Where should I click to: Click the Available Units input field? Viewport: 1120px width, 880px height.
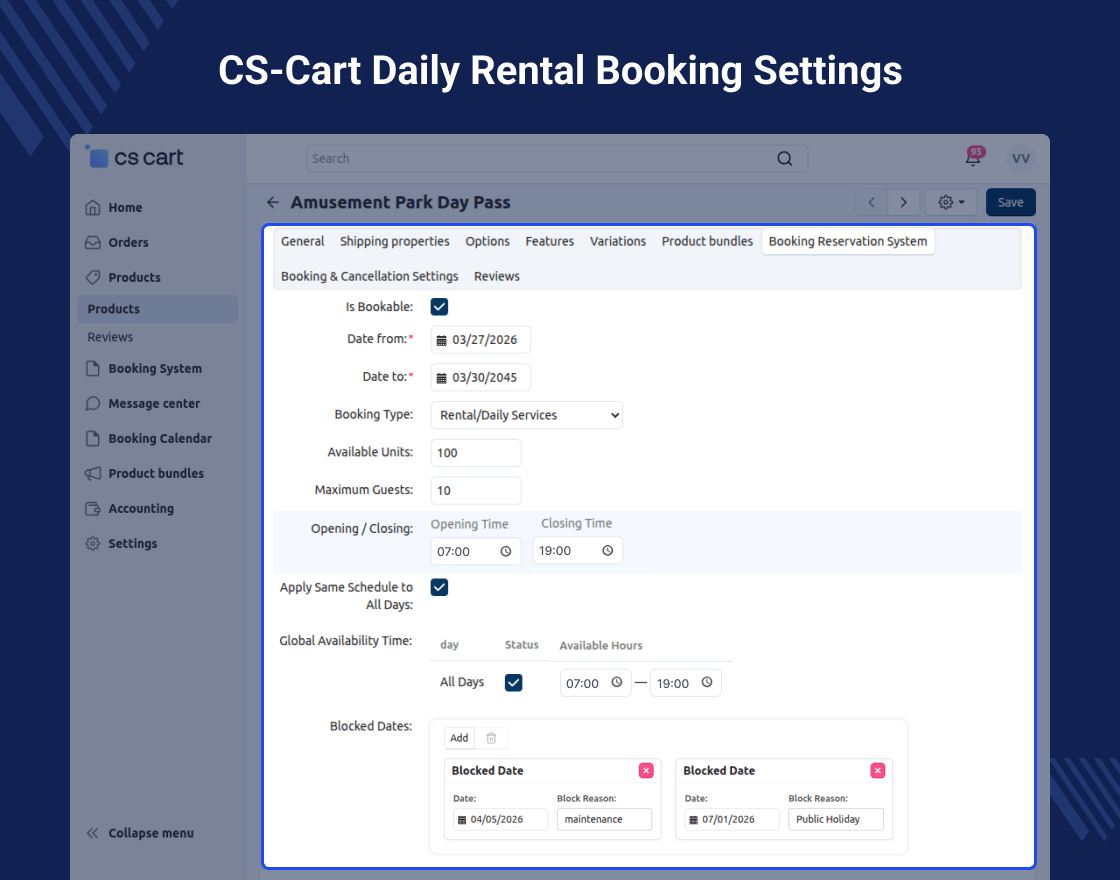pyautogui.click(x=475, y=453)
